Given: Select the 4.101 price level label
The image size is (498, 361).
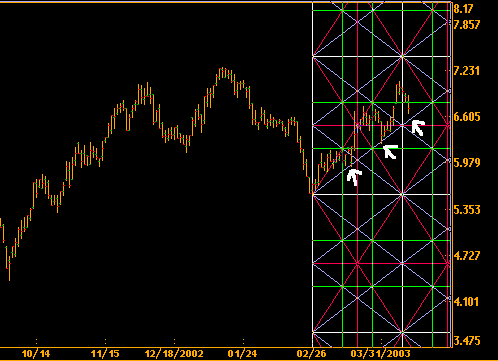Looking at the screenshot, I should coord(467,302).
